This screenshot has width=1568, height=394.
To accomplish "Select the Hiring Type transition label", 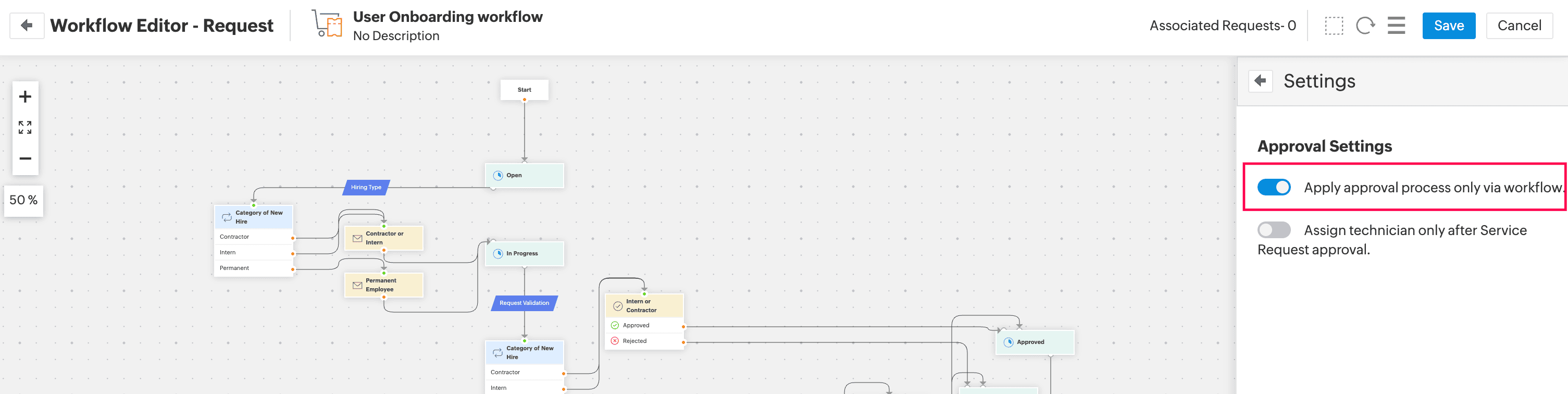I will [x=366, y=188].
